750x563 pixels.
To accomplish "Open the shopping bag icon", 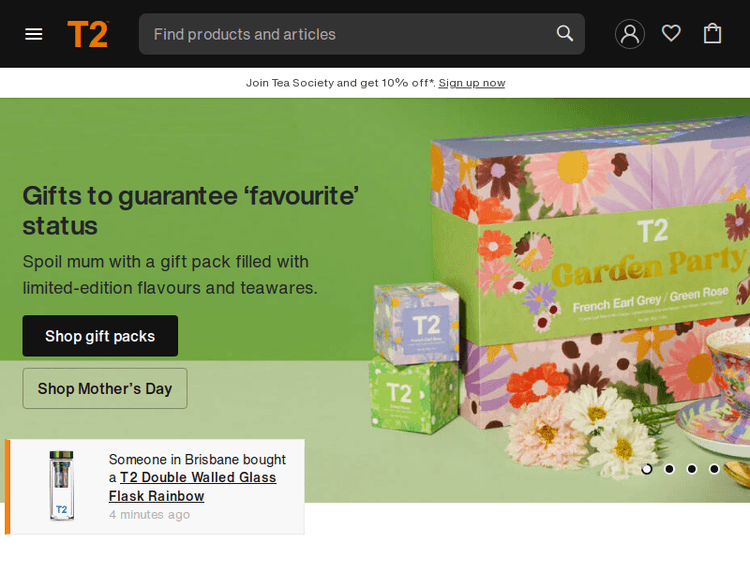I will pyautogui.click(x=712, y=33).
